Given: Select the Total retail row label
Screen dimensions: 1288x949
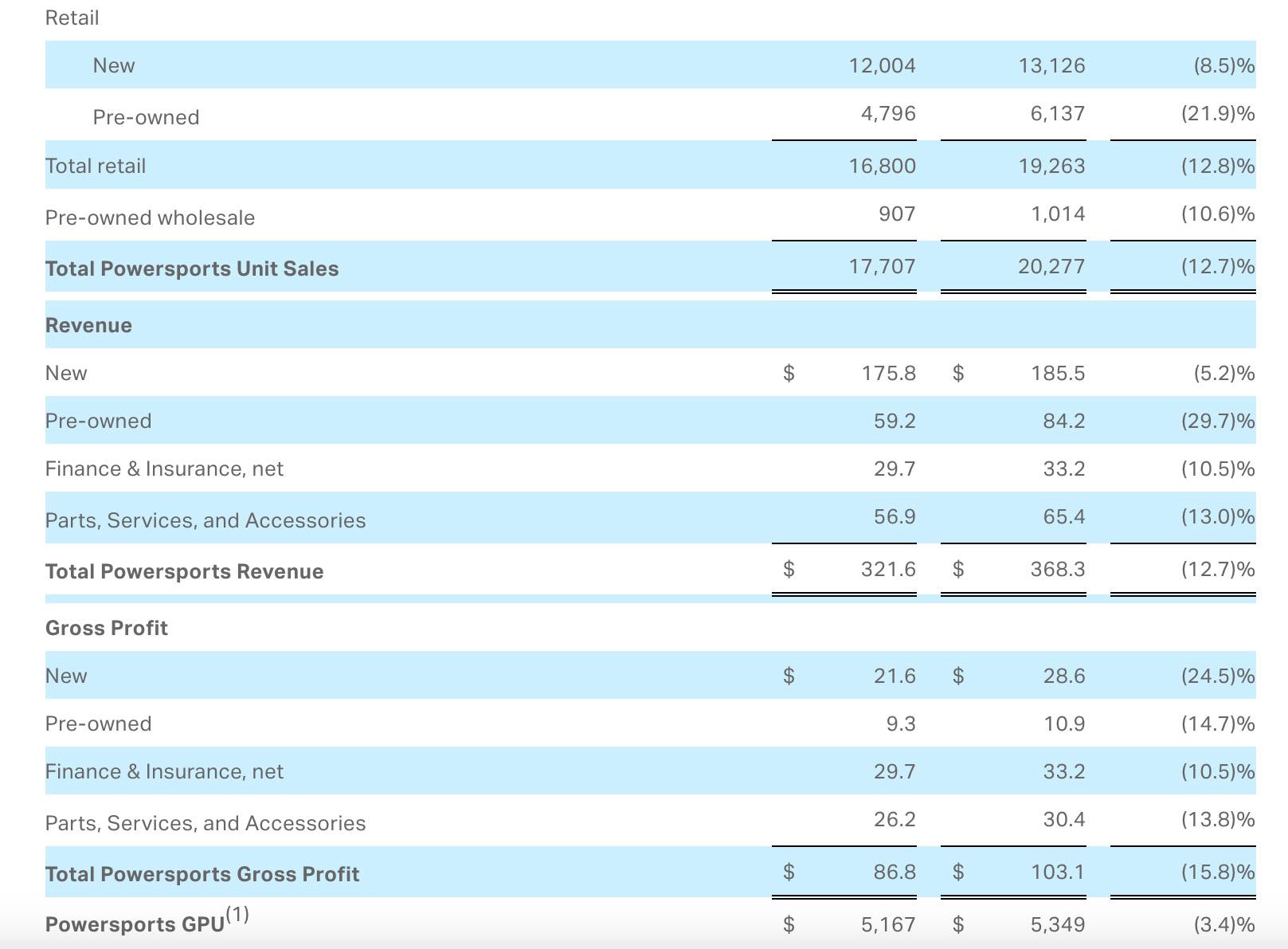Looking at the screenshot, I should tap(96, 166).
